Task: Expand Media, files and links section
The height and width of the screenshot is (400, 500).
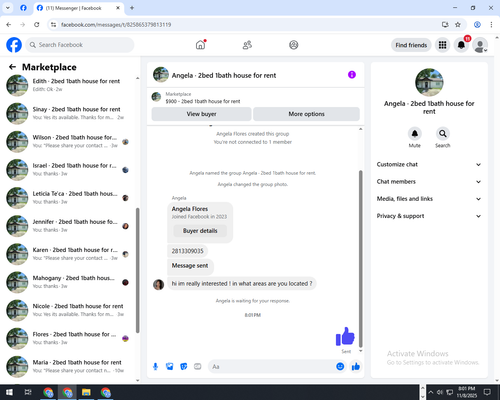Action: point(429,199)
